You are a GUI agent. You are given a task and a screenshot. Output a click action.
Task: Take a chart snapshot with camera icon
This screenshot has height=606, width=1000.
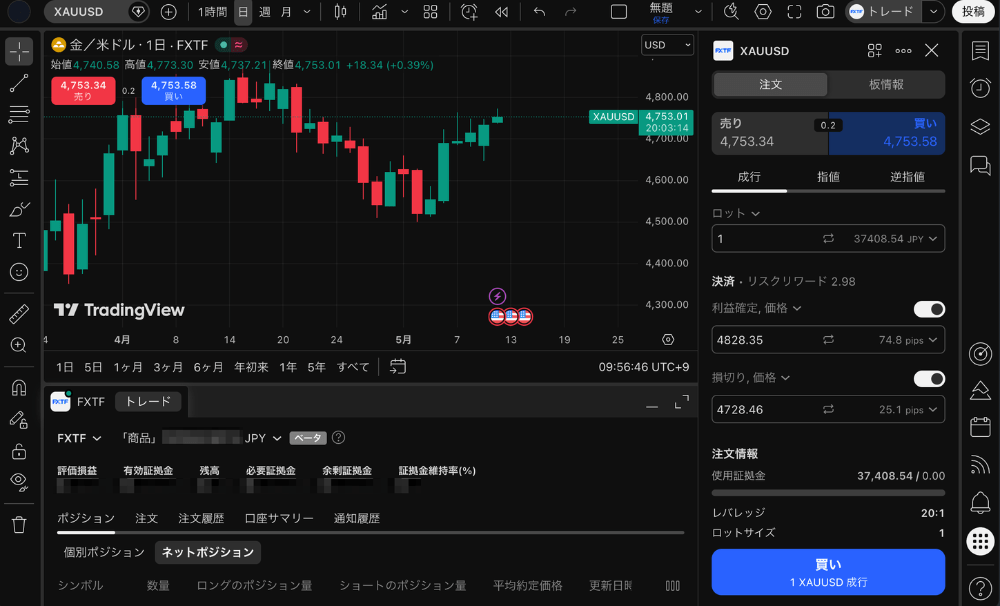tap(825, 11)
